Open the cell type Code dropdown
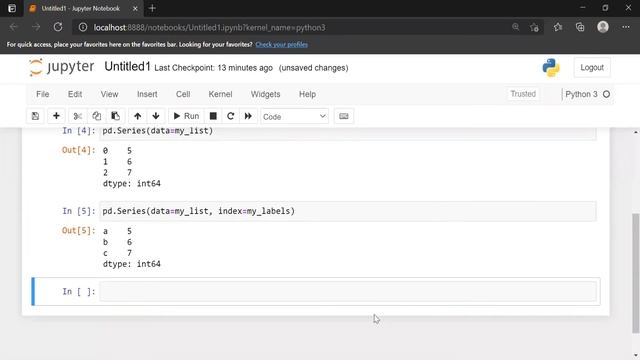640x360 pixels. pos(294,117)
